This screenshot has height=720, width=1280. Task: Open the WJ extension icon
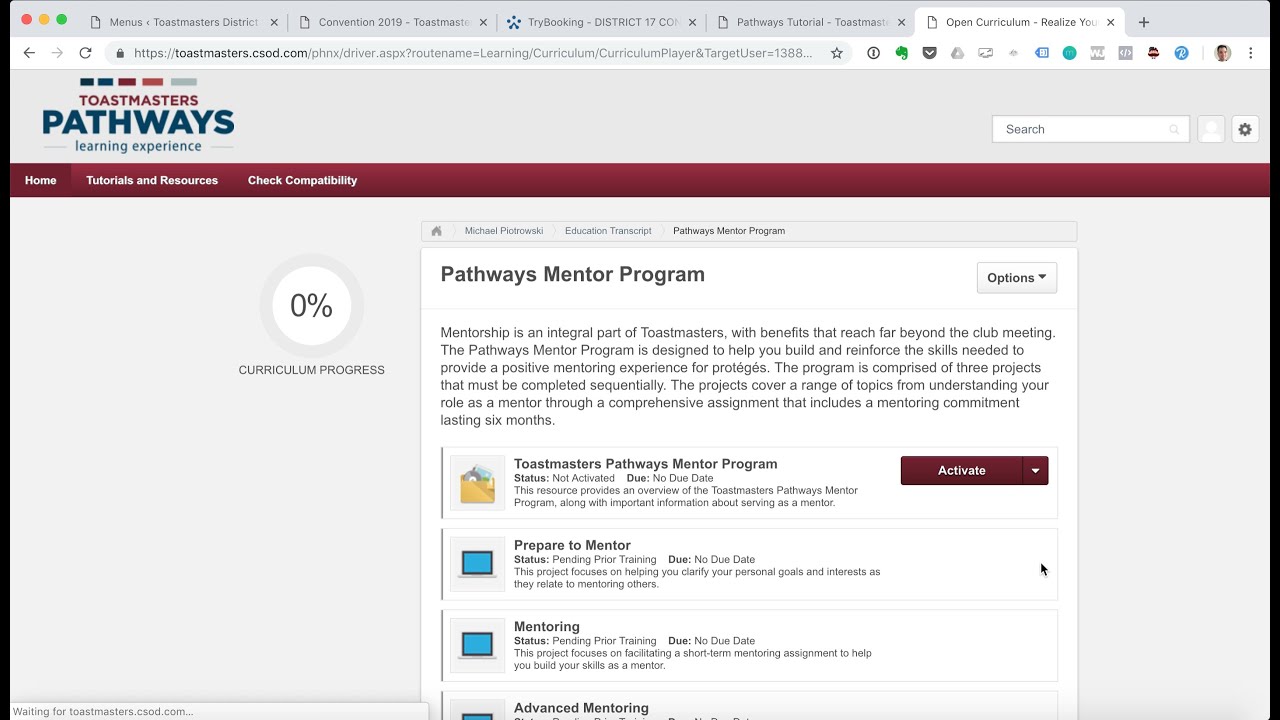[x=1098, y=53]
